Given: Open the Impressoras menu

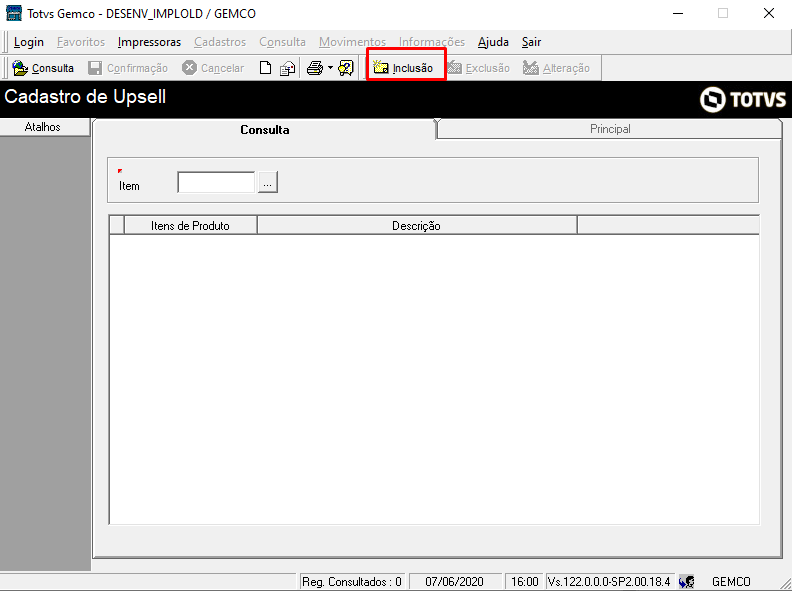Looking at the screenshot, I should tap(149, 42).
